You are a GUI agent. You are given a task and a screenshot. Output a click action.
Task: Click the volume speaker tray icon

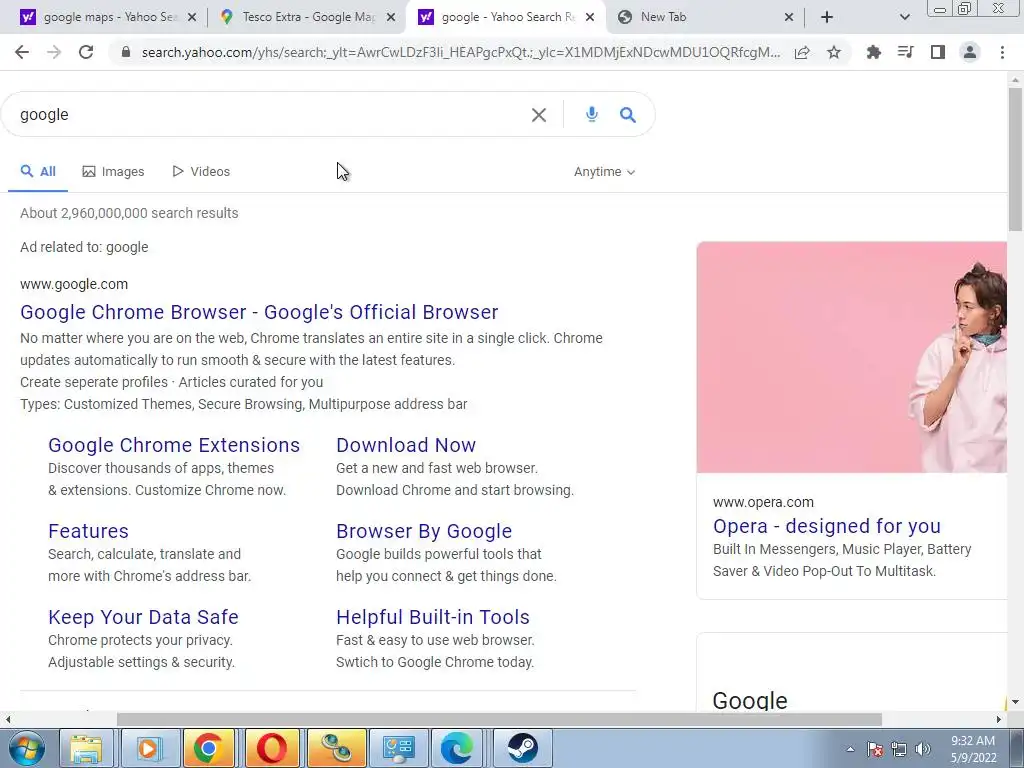(923, 749)
